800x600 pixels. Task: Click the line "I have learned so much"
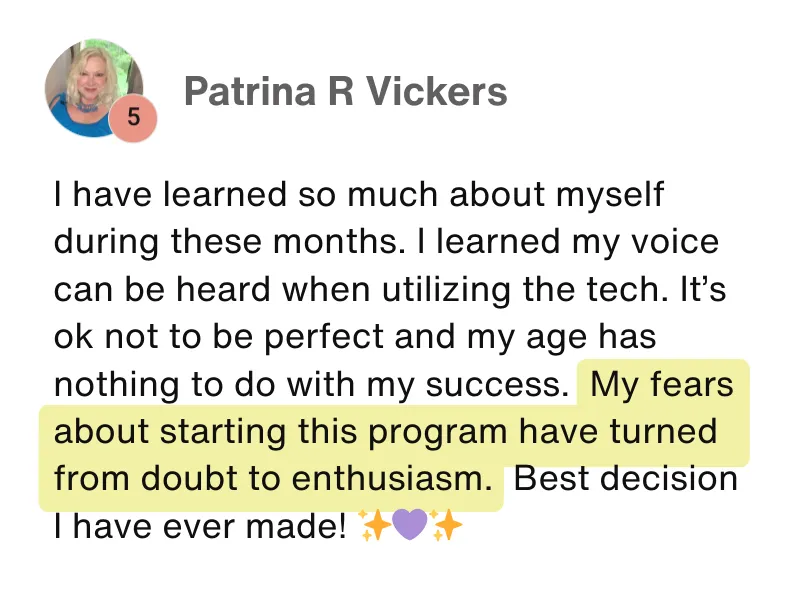(x=250, y=194)
